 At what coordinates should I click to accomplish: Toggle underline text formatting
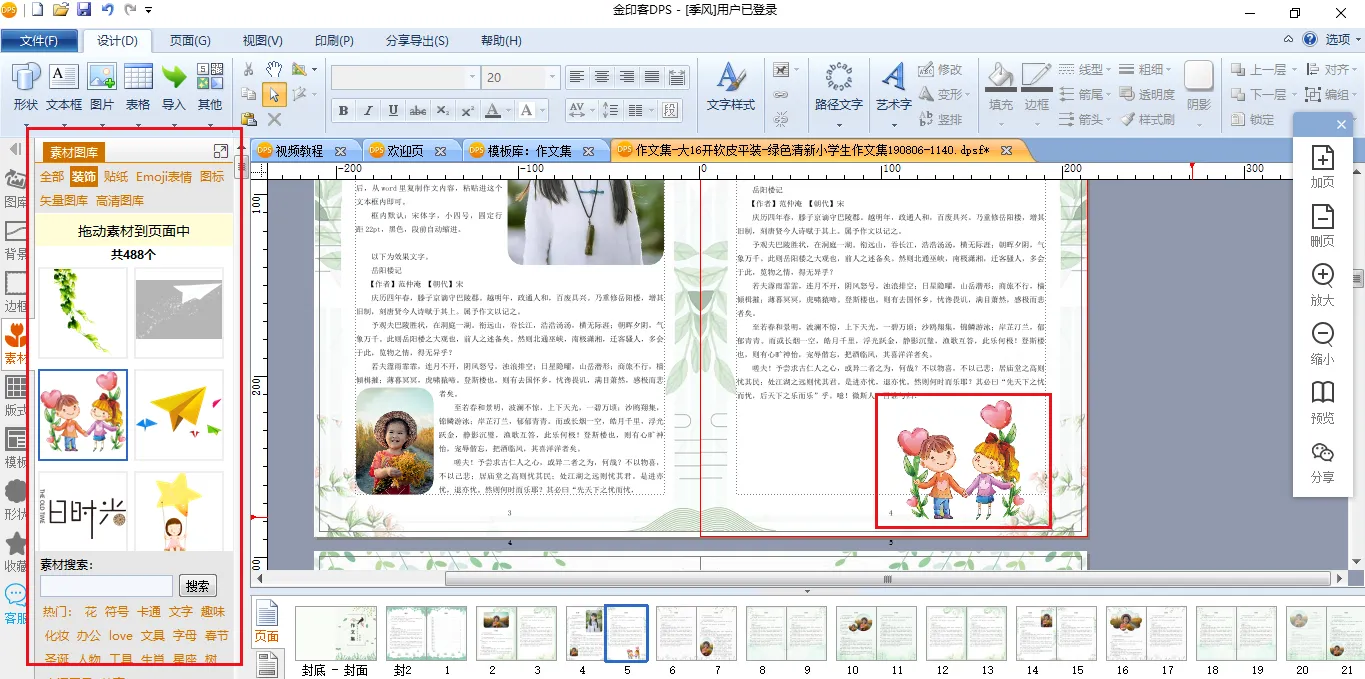[393, 111]
